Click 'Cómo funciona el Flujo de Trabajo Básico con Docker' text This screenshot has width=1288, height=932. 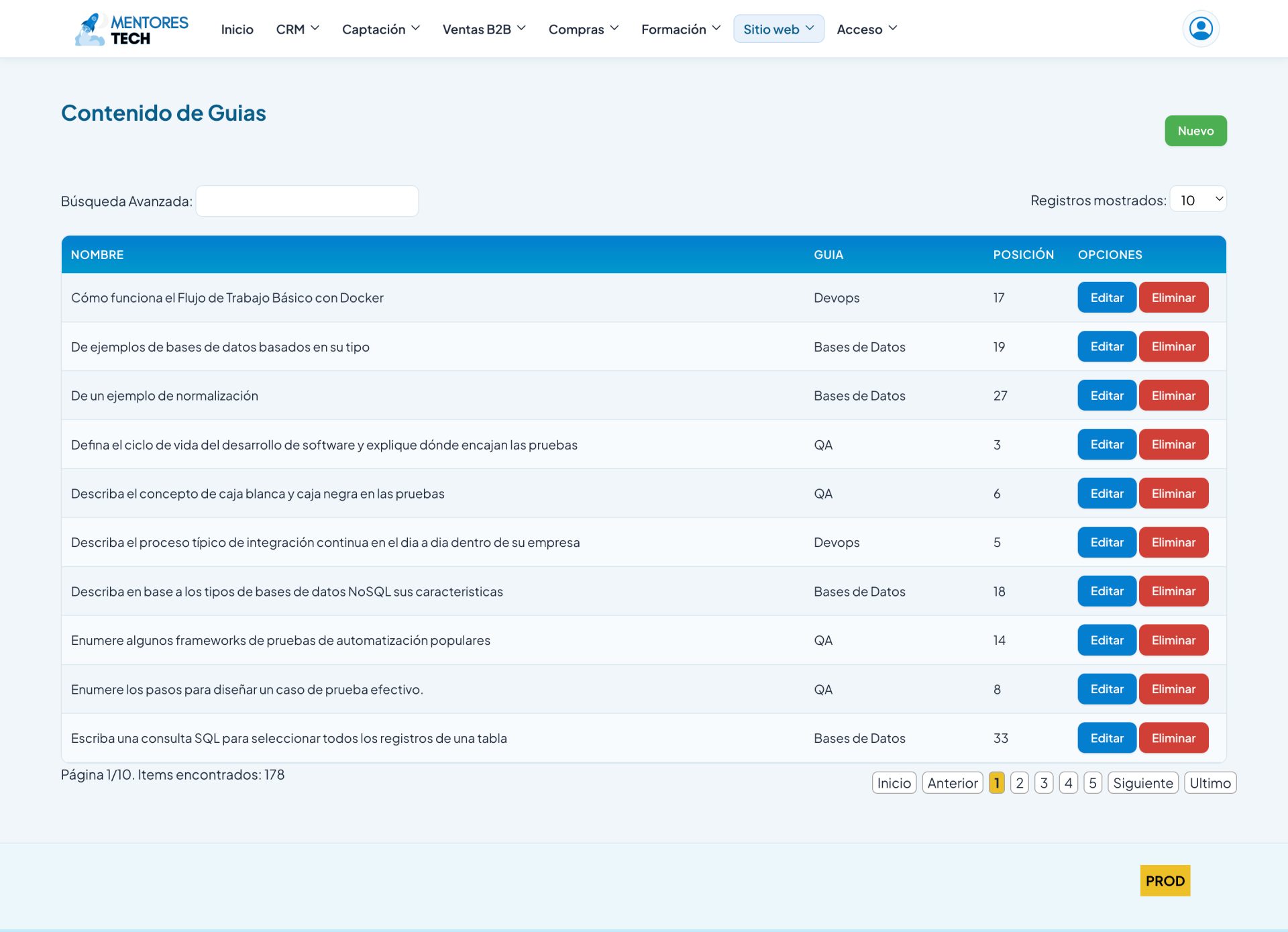point(227,298)
